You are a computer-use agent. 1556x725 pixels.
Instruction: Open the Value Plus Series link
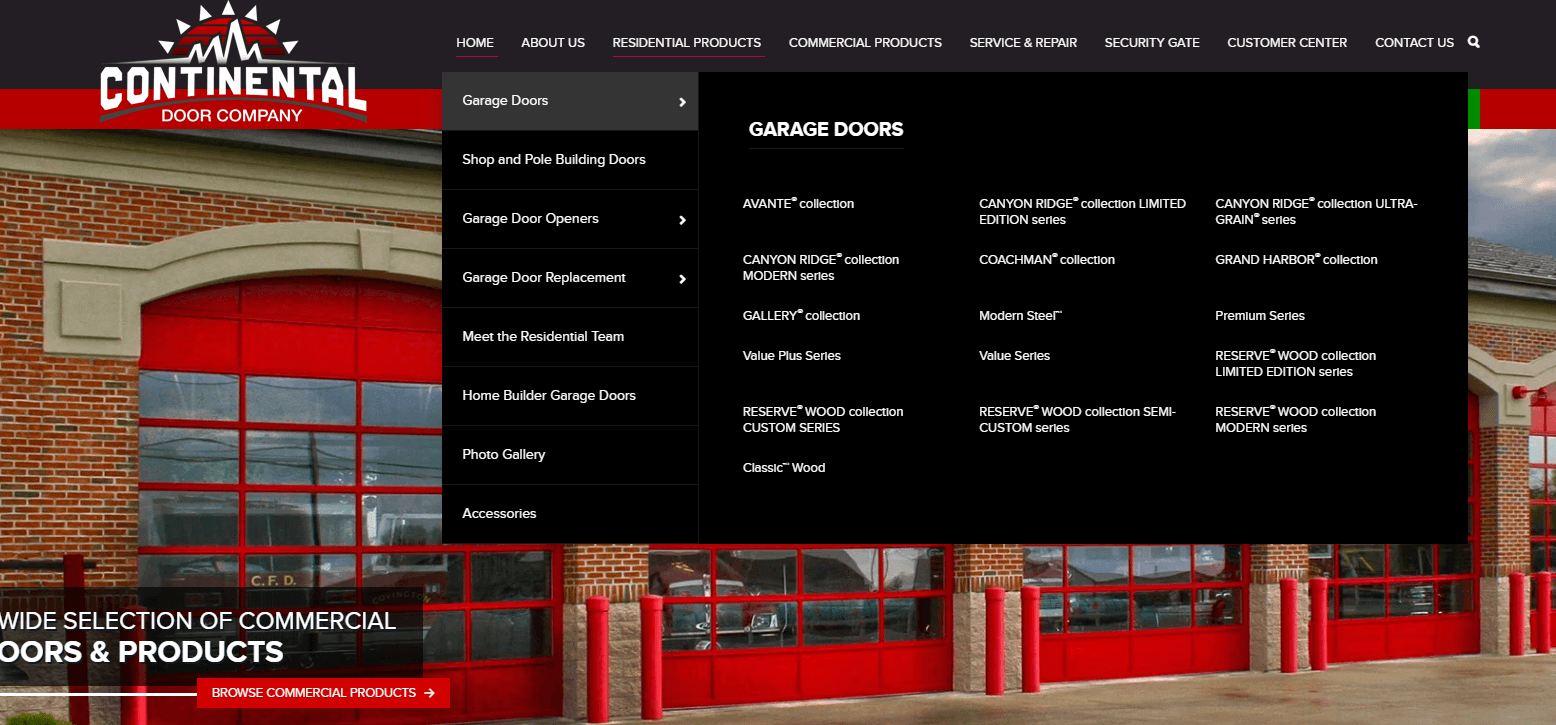click(x=791, y=356)
